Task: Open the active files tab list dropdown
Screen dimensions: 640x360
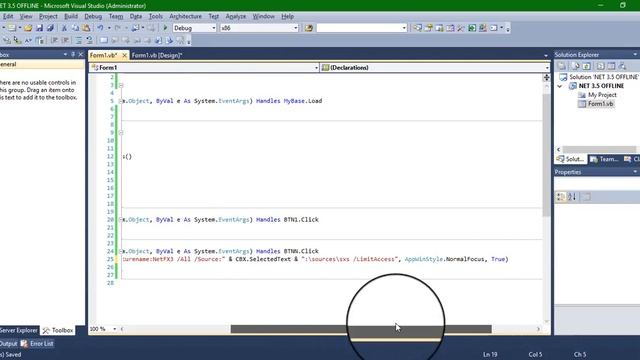Action: tap(546, 56)
